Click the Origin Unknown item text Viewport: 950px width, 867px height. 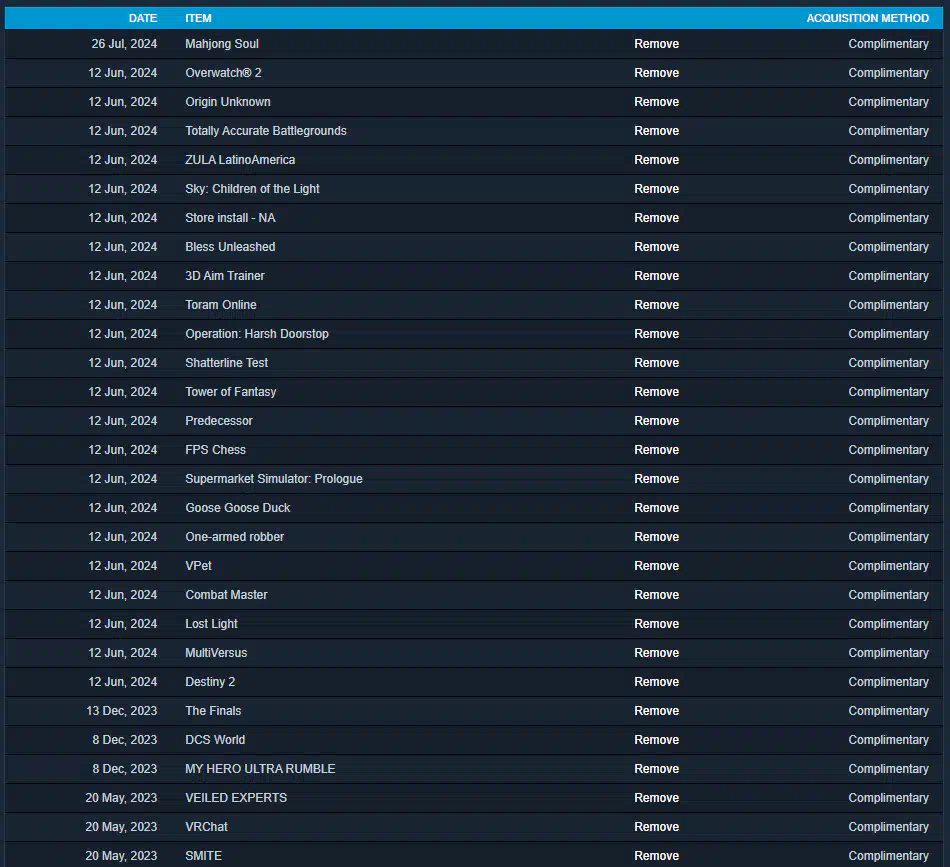[x=228, y=102]
